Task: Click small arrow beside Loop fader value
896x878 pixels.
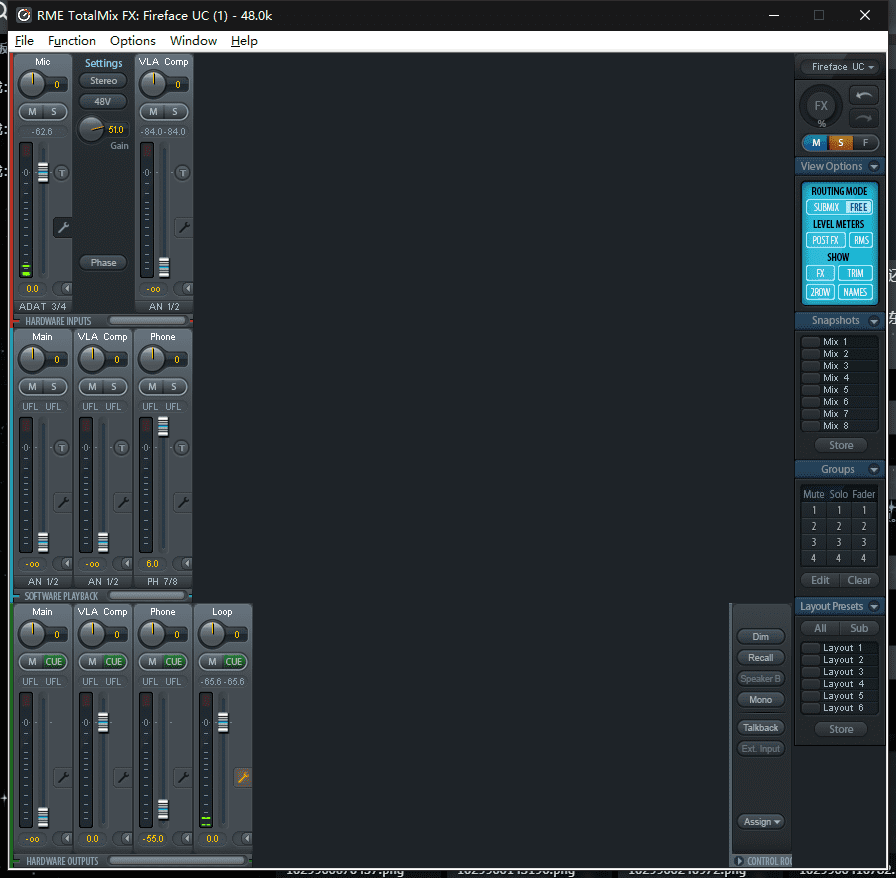Action: (246, 839)
